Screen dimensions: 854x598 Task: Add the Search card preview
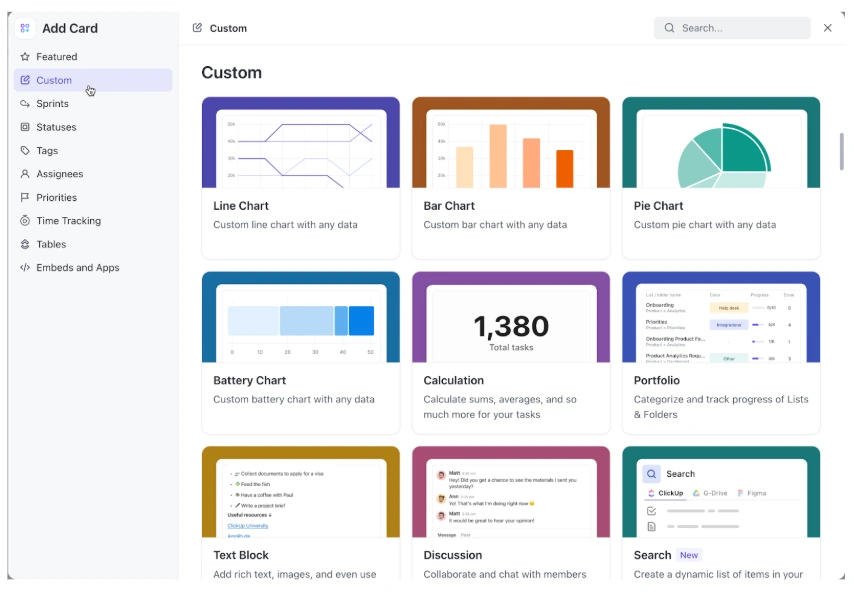(721, 492)
